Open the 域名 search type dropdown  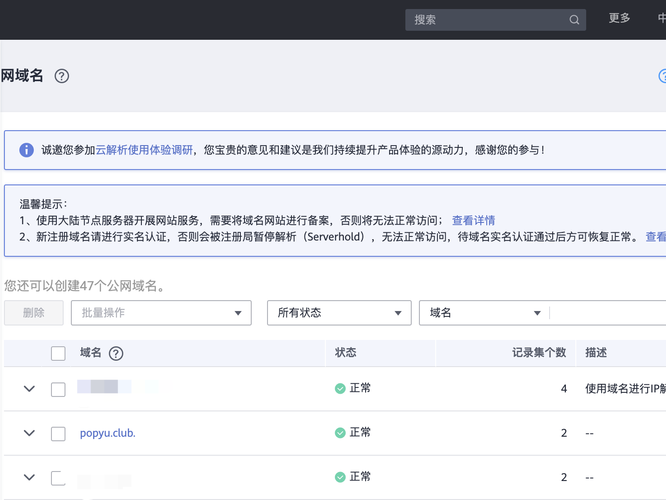tap(484, 313)
